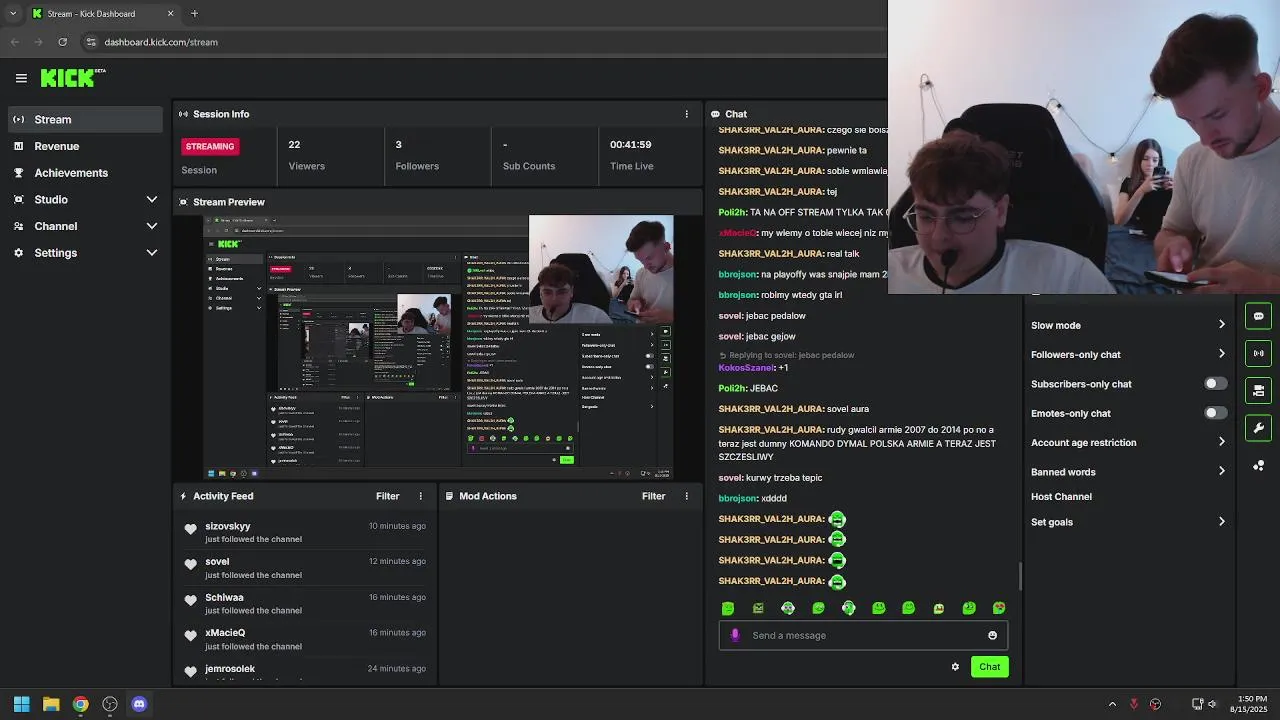Image resolution: width=1280 pixels, height=720 pixels.
Task: Click the 22 Viewers count
Action: click(294, 145)
